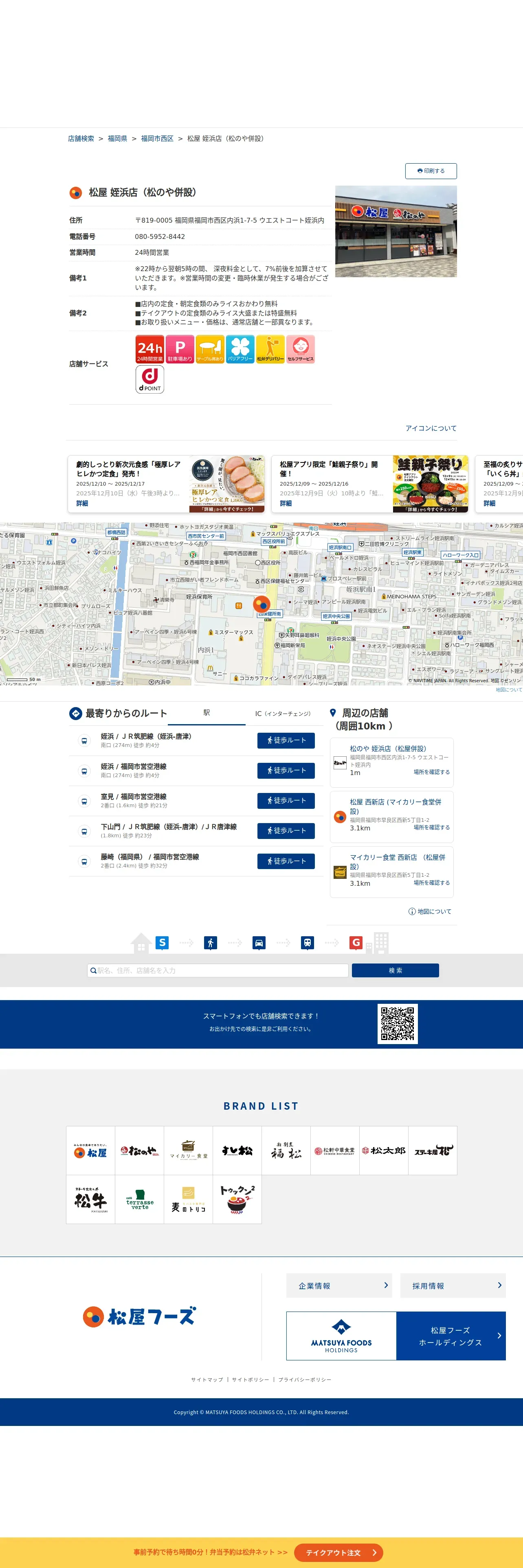Click the テーブル席あり service icon
Image resolution: width=523 pixels, height=1568 pixels.
point(210,349)
